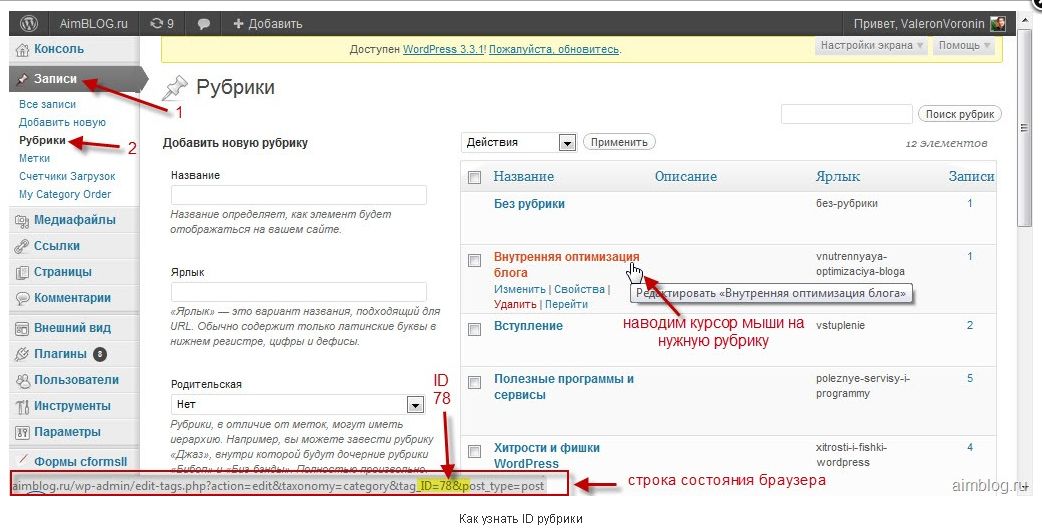Click the Формы cformsII pencil icon
The height and width of the screenshot is (529, 1042).
[x=22, y=459]
